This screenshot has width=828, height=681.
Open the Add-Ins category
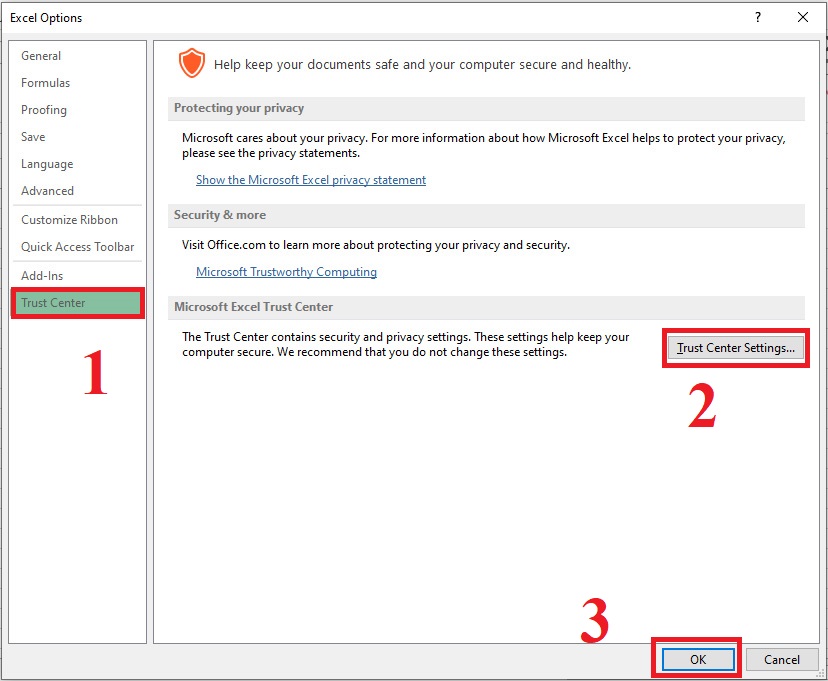point(42,276)
